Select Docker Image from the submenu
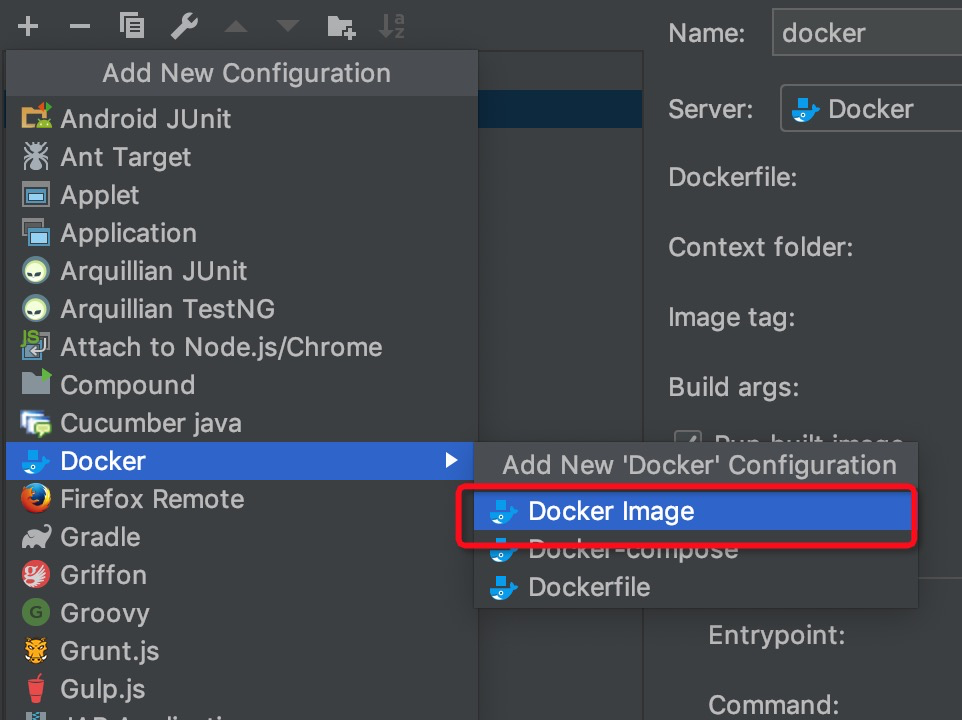The image size is (962, 720). (611, 511)
